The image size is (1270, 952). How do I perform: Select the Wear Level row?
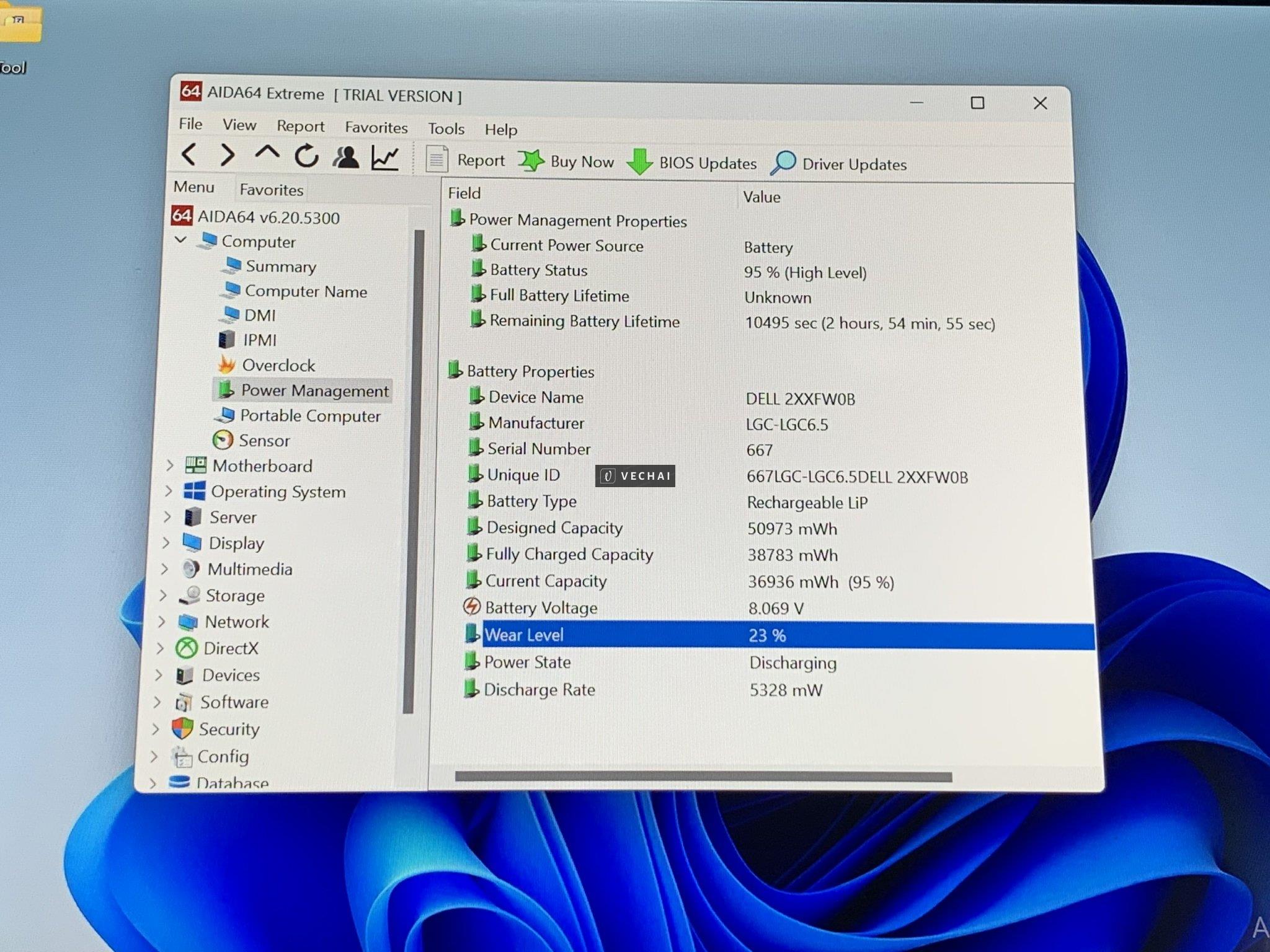779,635
